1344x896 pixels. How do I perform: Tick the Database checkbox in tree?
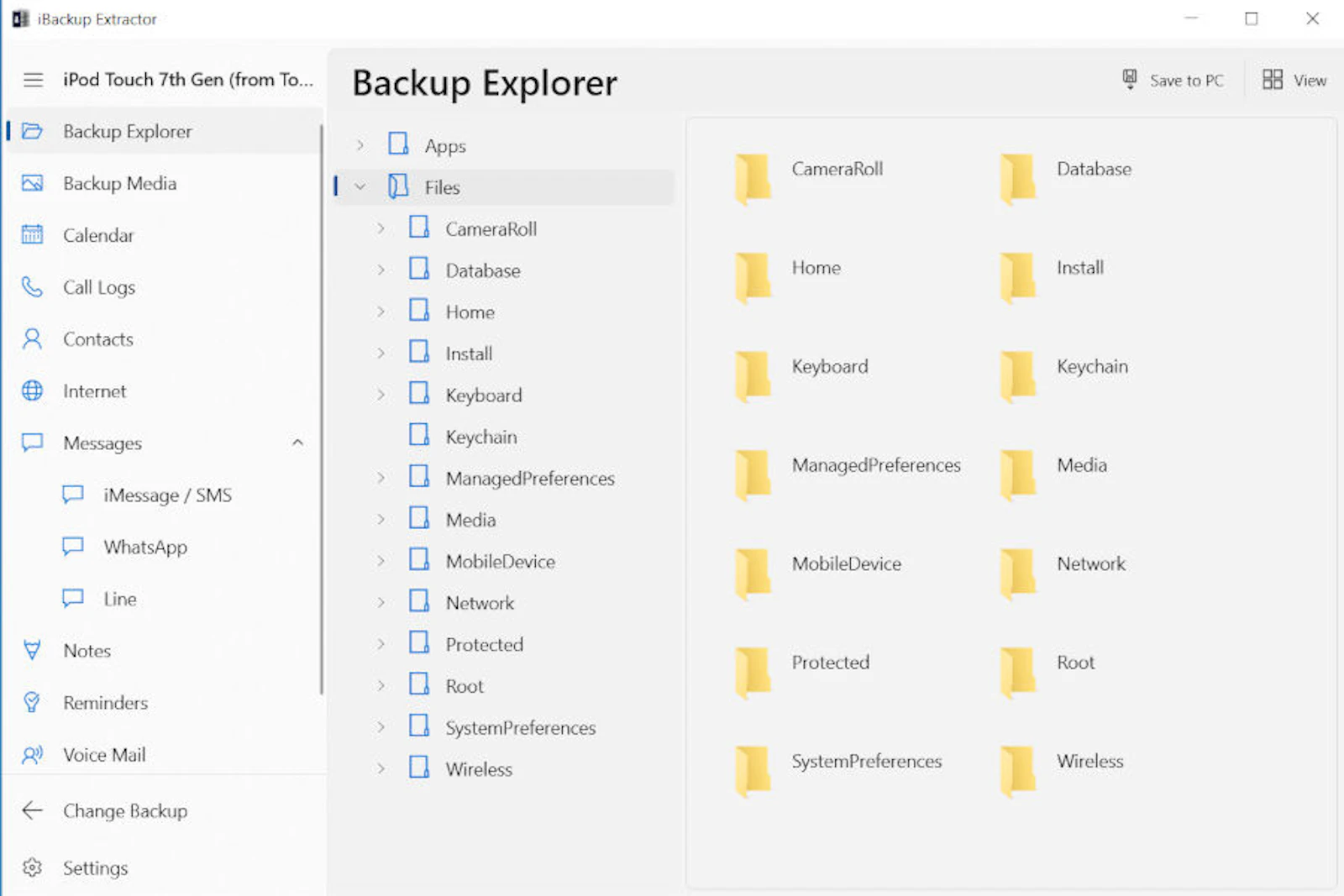tap(419, 270)
